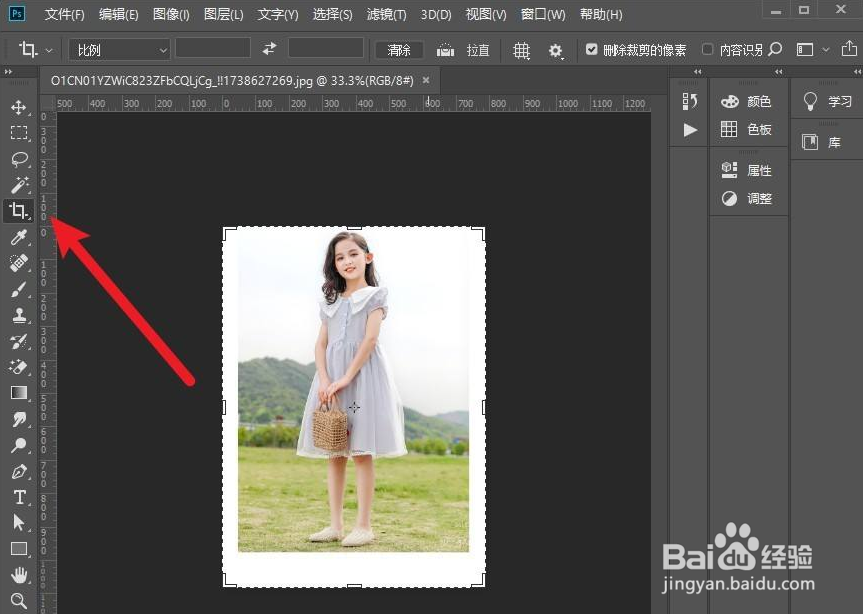
Task: Open the Properties panel
Action: point(746,171)
